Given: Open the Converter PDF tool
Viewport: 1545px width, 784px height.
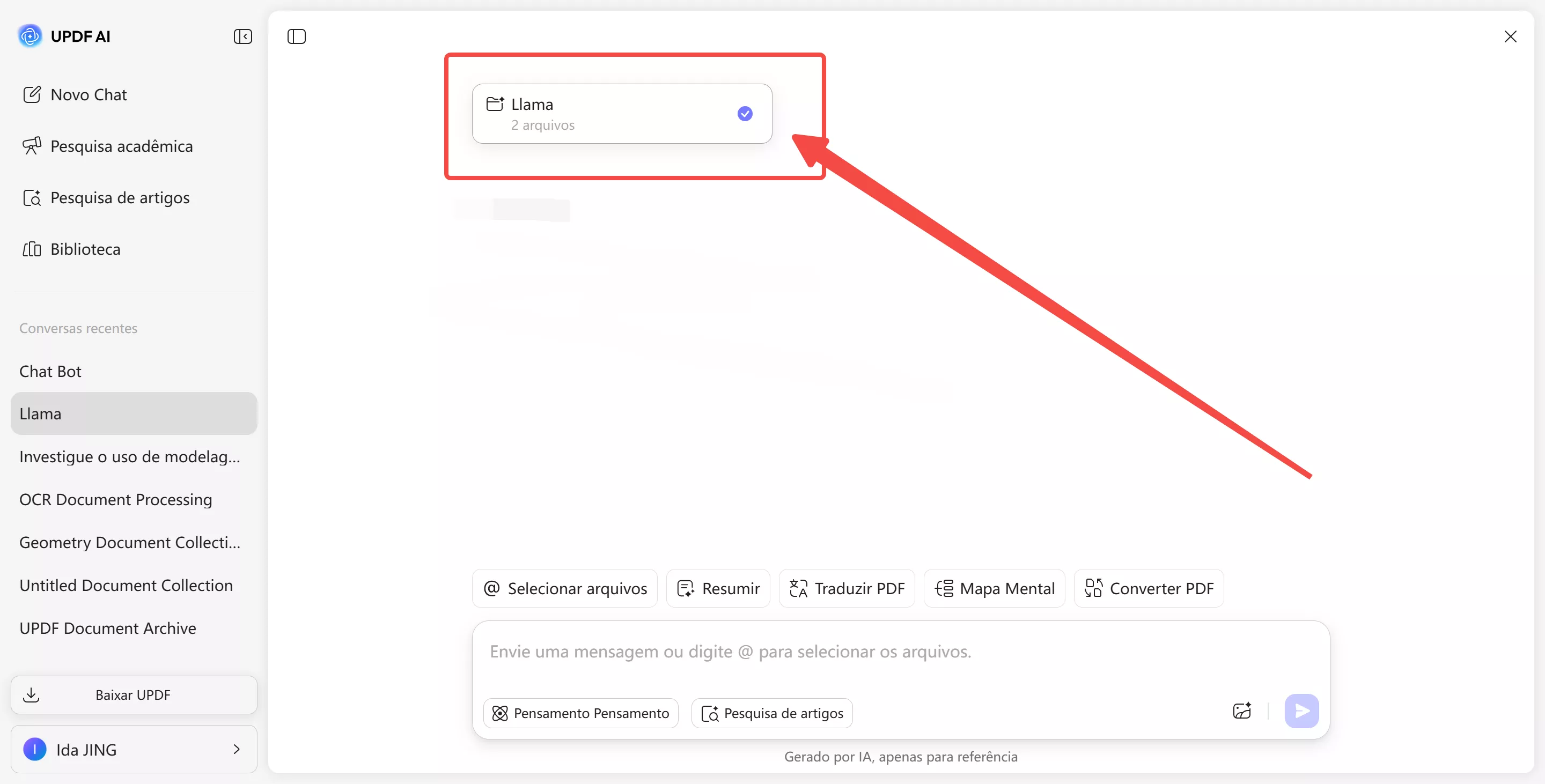Looking at the screenshot, I should (x=1148, y=588).
